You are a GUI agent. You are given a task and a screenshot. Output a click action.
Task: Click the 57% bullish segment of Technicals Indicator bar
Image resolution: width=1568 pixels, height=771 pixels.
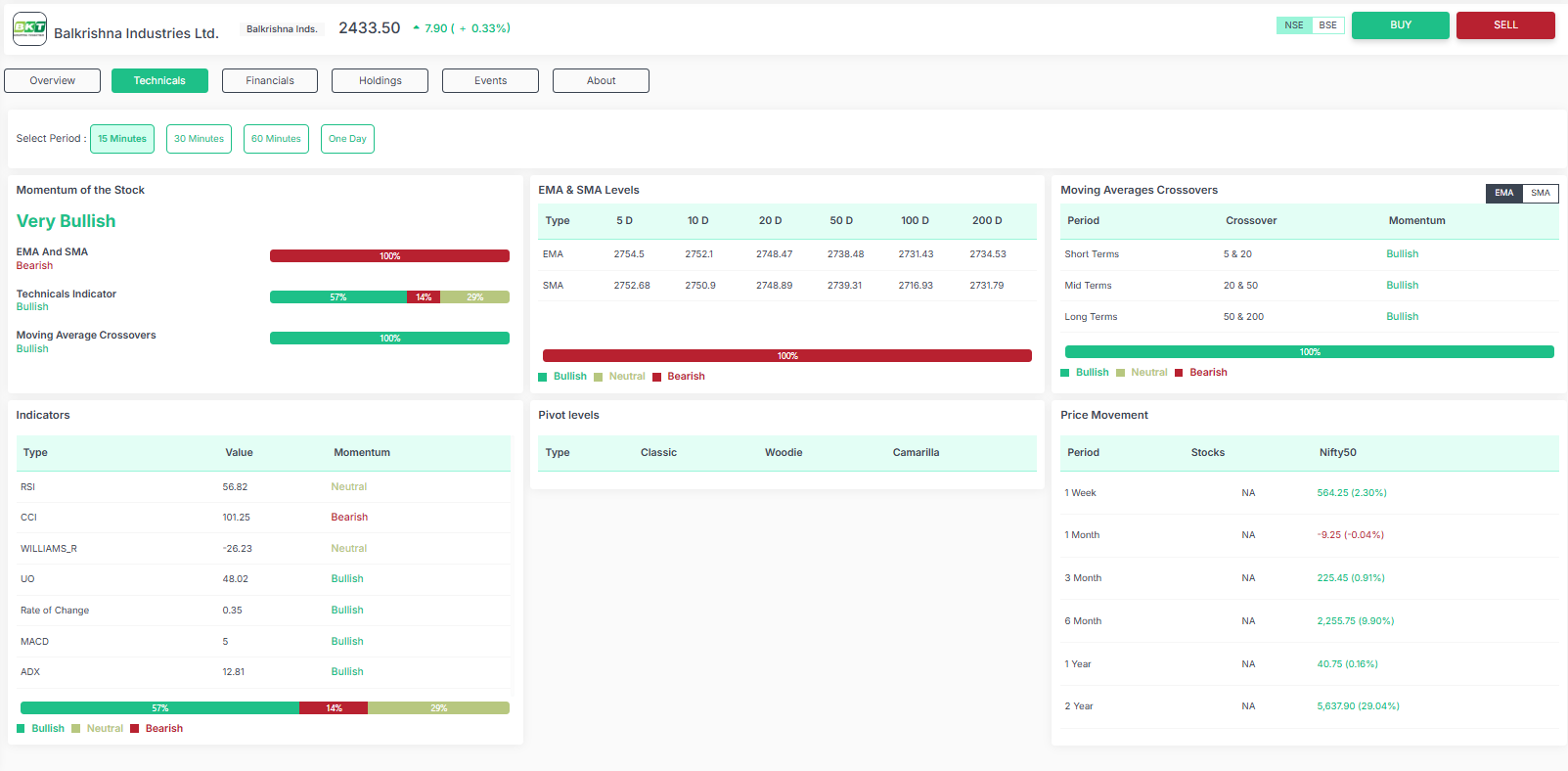tap(338, 297)
